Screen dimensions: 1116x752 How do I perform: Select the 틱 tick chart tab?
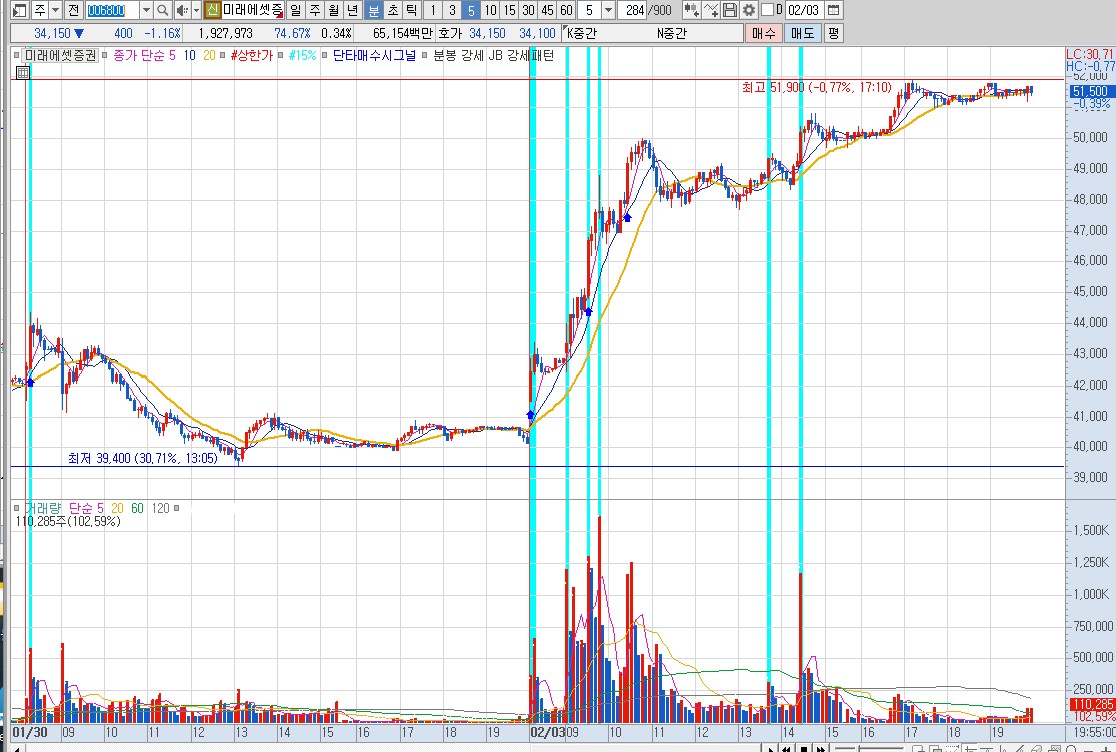coord(412,10)
